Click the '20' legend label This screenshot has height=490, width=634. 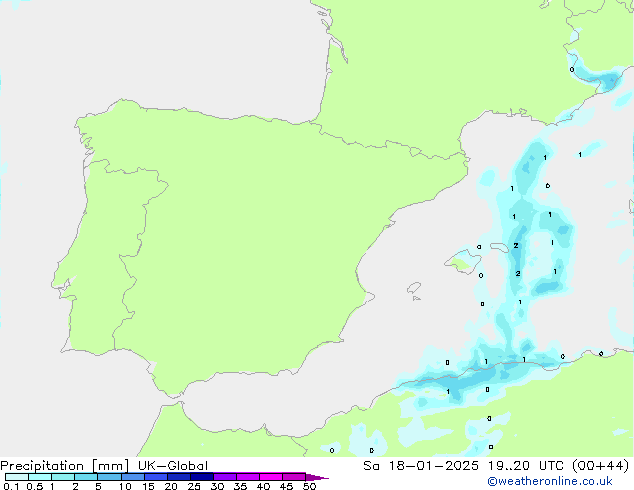click(x=171, y=486)
